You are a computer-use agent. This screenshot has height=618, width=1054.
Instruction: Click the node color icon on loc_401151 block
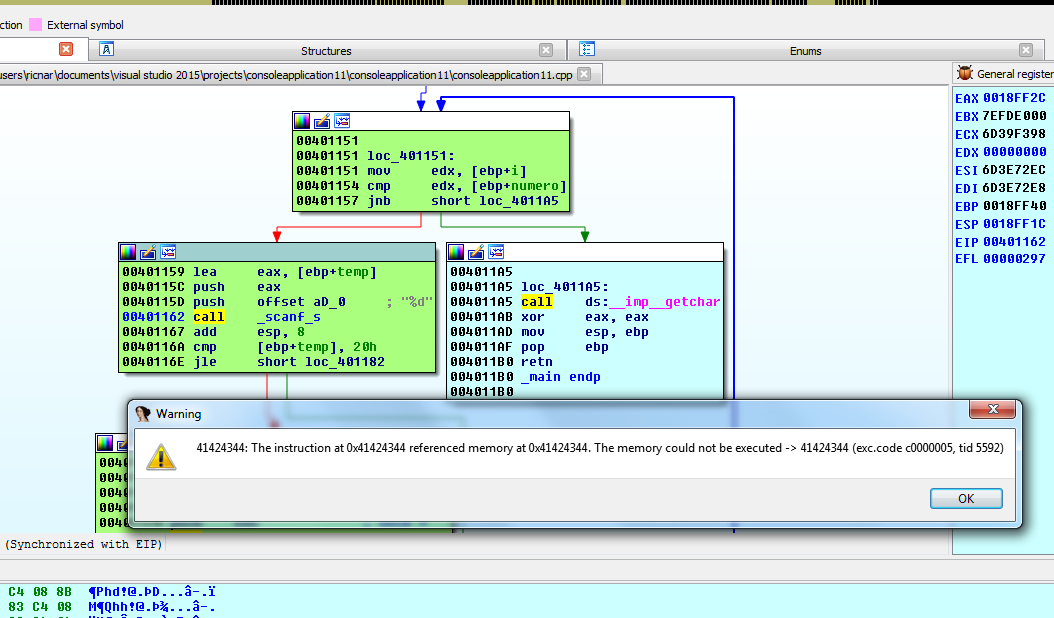click(302, 121)
